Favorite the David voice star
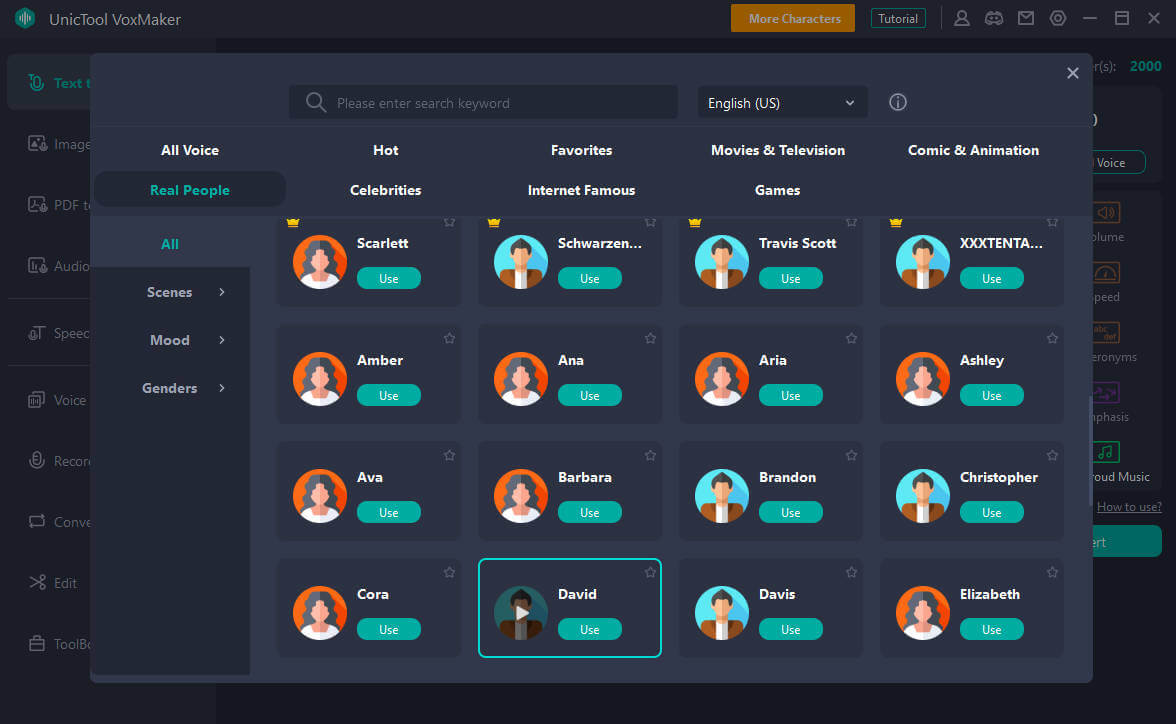 [x=650, y=572]
